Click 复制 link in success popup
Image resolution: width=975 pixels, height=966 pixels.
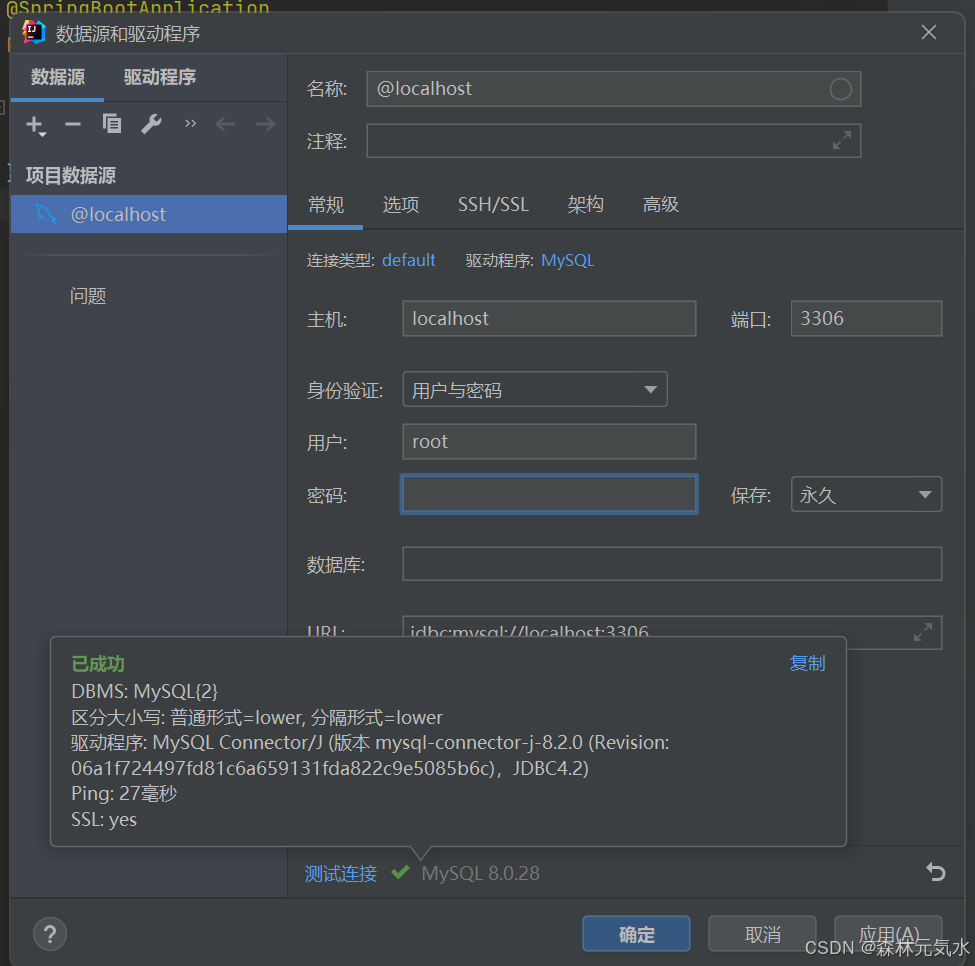807,663
